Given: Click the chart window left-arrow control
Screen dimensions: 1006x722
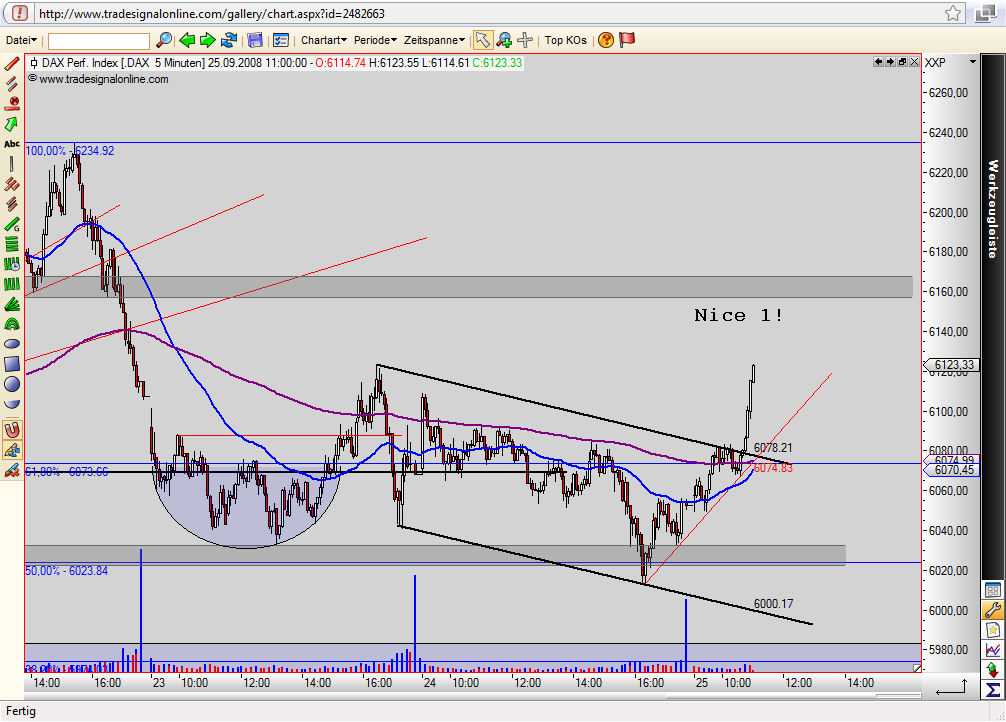Looking at the screenshot, I should (878, 62).
